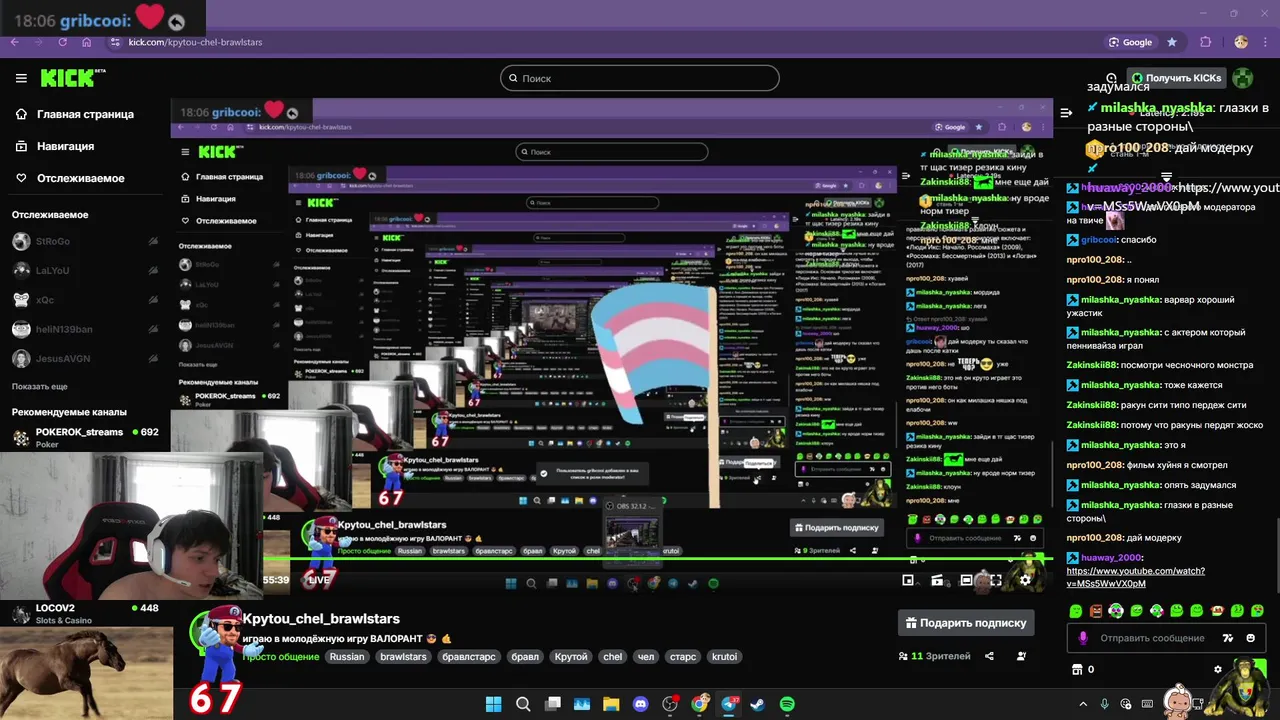Open Spotify from the taskbar
Screen dimensions: 1280x720
click(x=787, y=704)
